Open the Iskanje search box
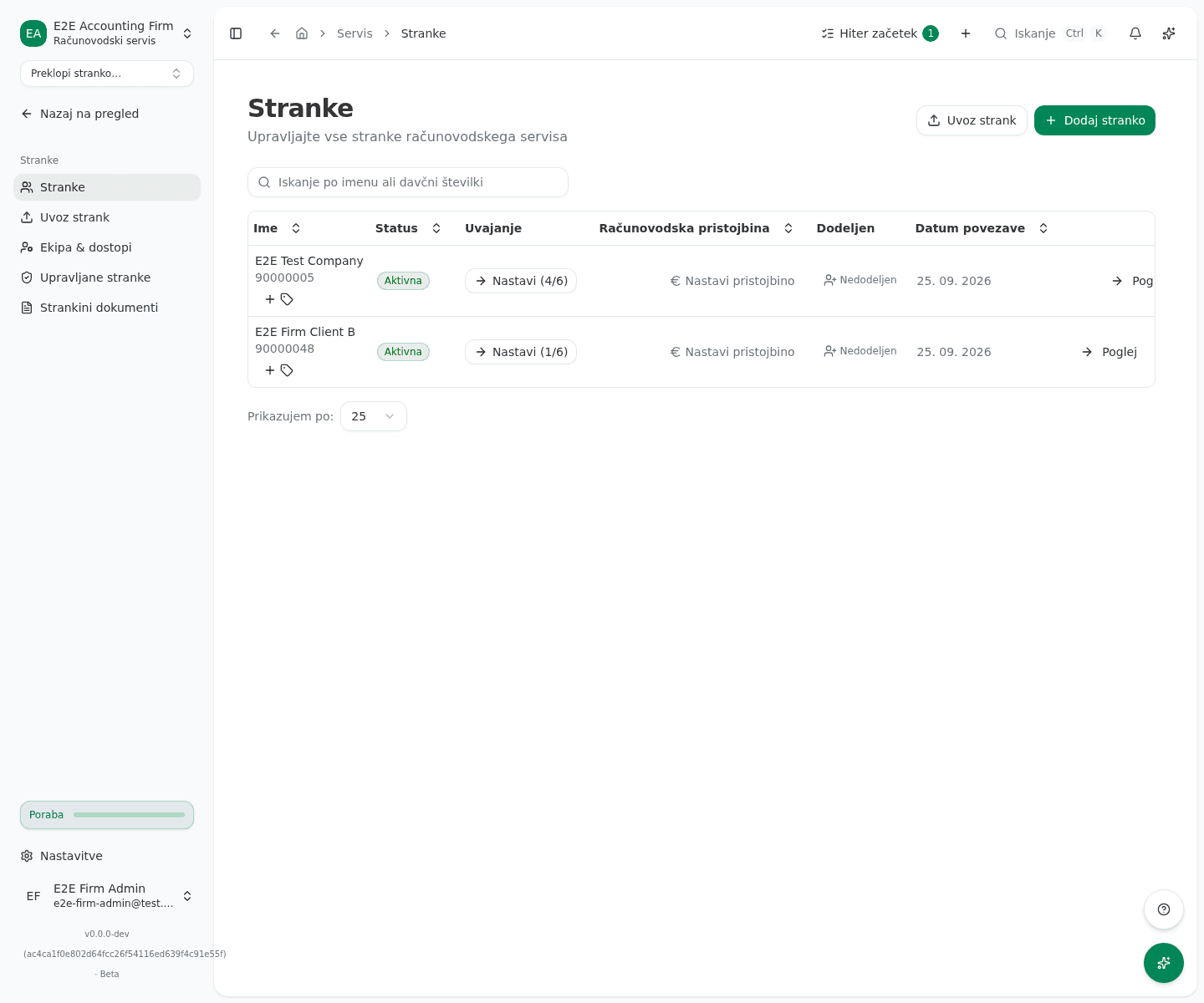The height and width of the screenshot is (1003, 1204). 1050,33
